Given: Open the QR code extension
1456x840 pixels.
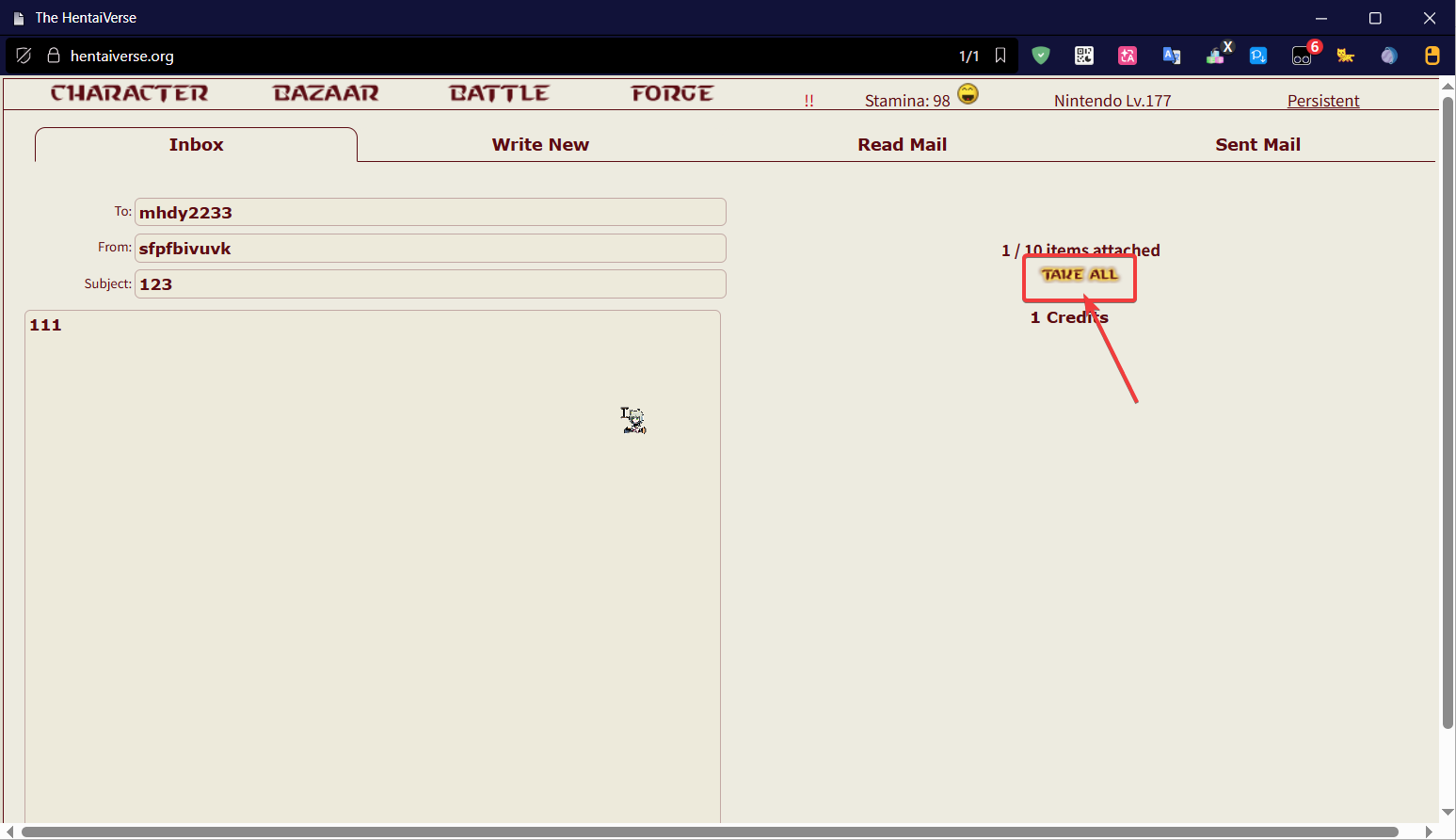Looking at the screenshot, I should [1084, 56].
